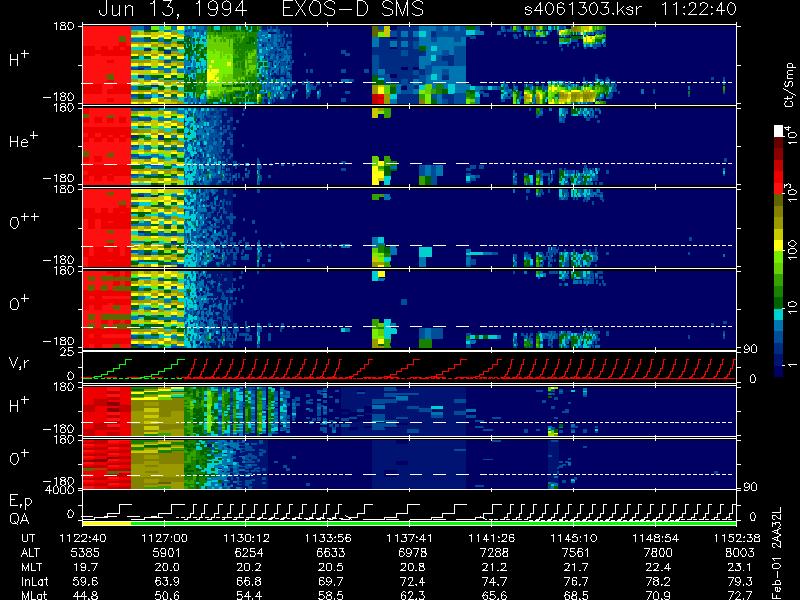Click the 'E,p' panel label
The image size is (800, 600).
coord(20,501)
